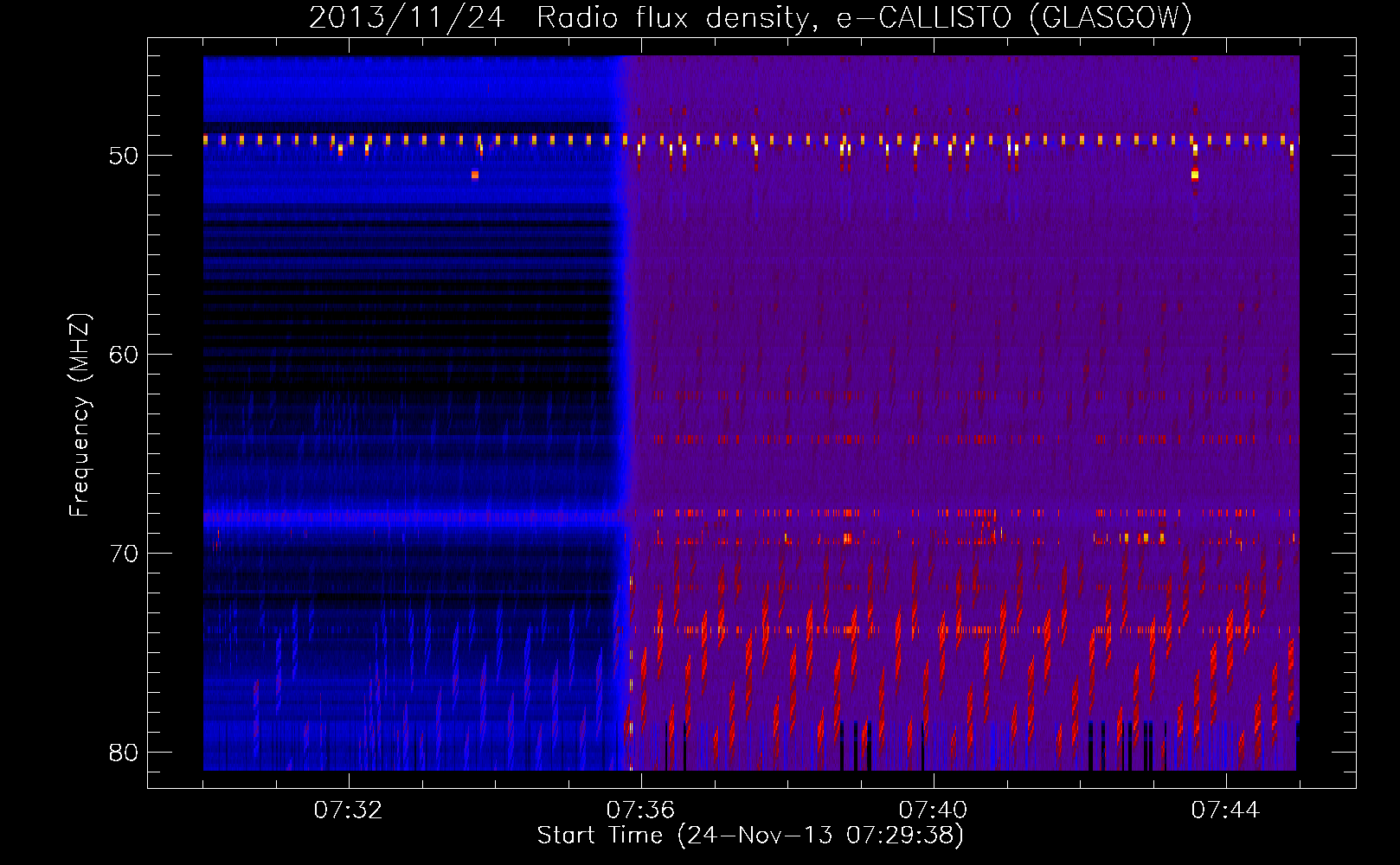Screen dimensions: 1400x865
Task: Click the 80 MHz frequency tick label
Action: pyautogui.click(x=124, y=753)
